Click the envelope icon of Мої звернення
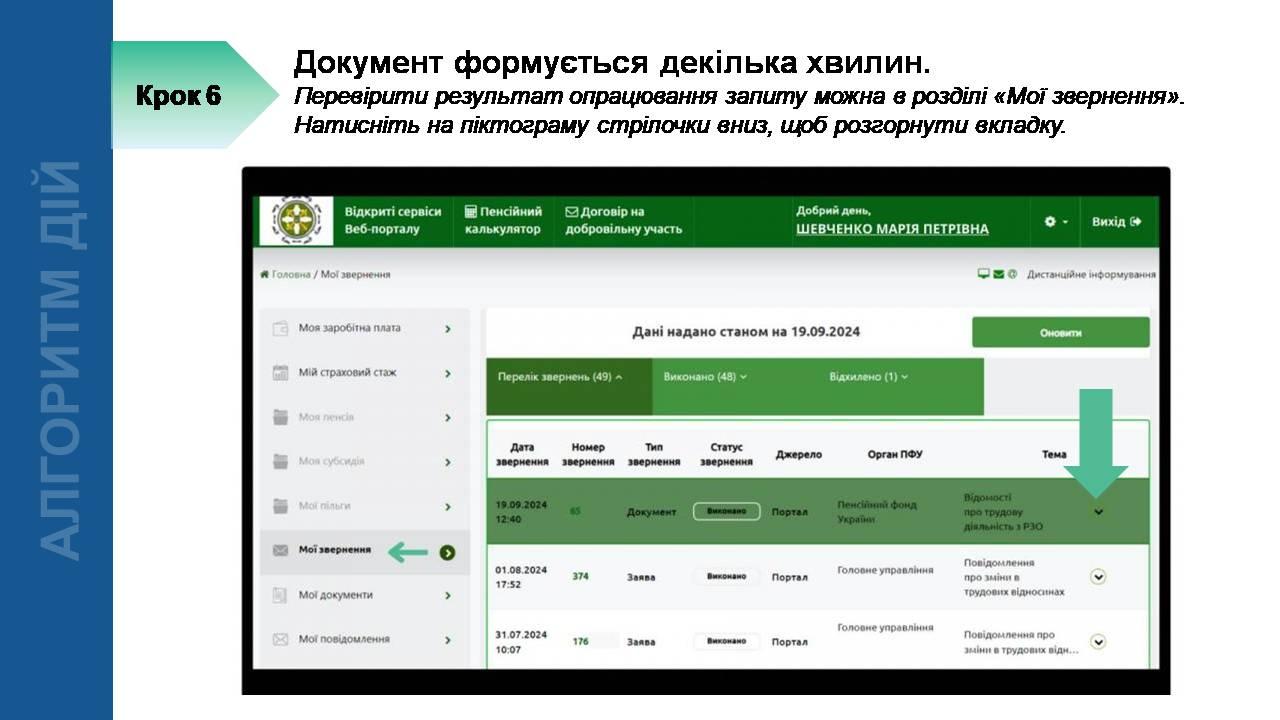This screenshot has height=720, width=1280. [x=281, y=550]
